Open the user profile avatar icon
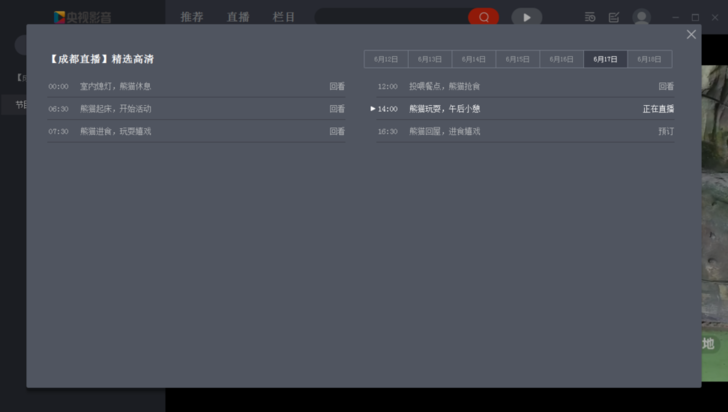 (x=641, y=17)
